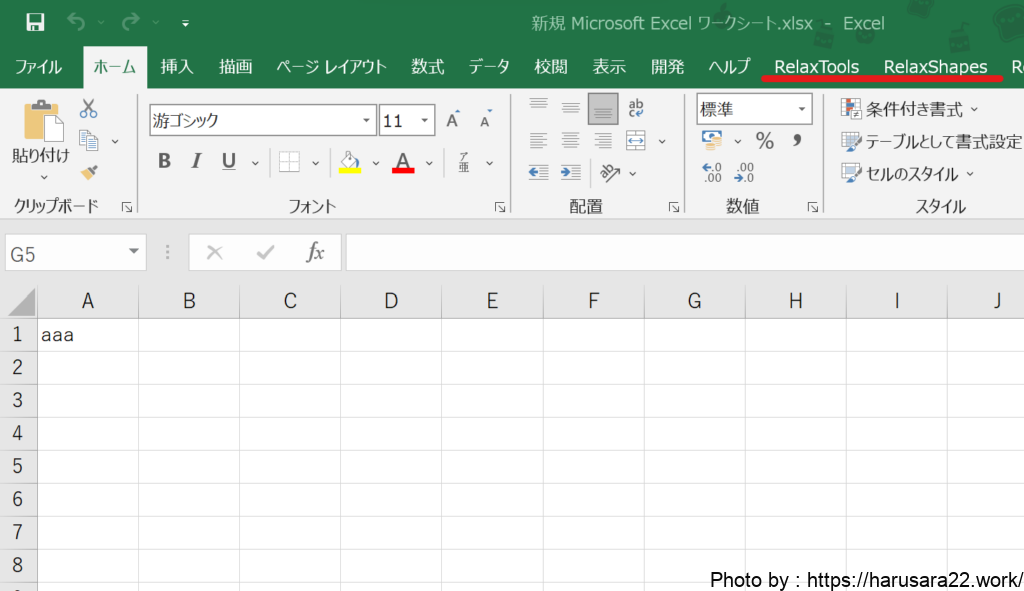Expand the 標準 number format dropdown
The width and height of the screenshot is (1024, 591).
(803, 109)
